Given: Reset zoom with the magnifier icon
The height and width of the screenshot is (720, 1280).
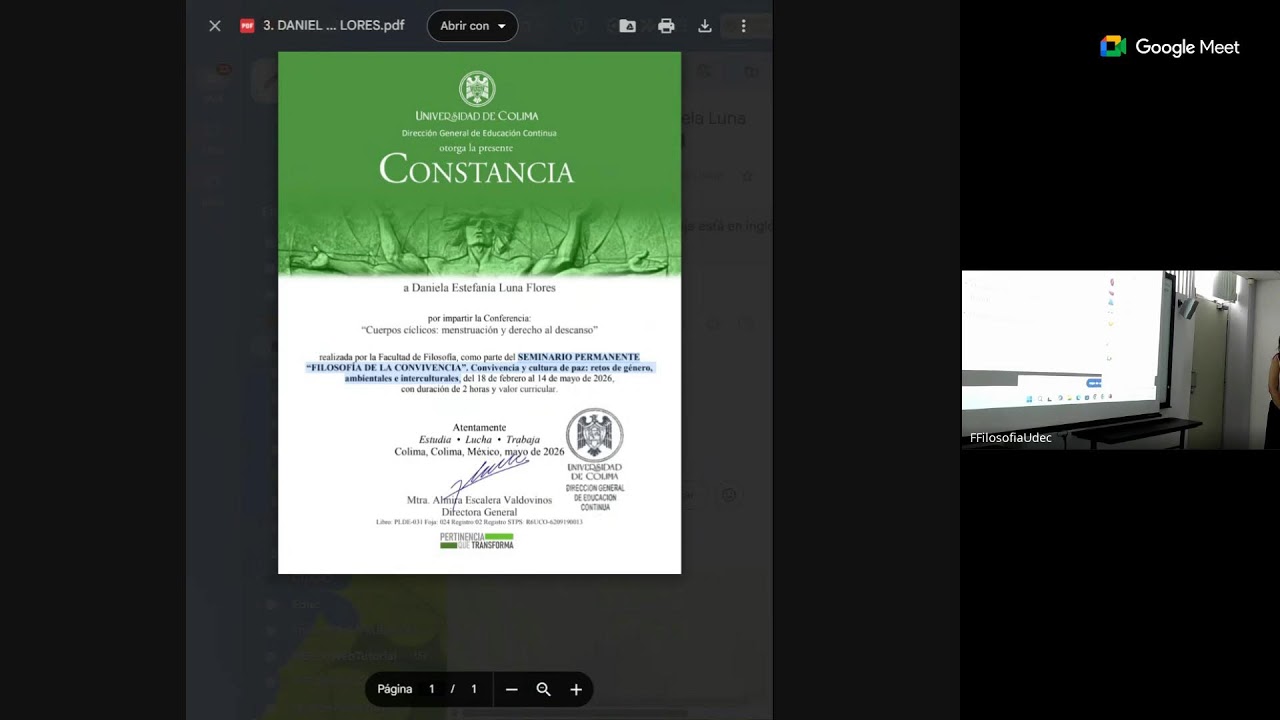Looking at the screenshot, I should (543, 689).
